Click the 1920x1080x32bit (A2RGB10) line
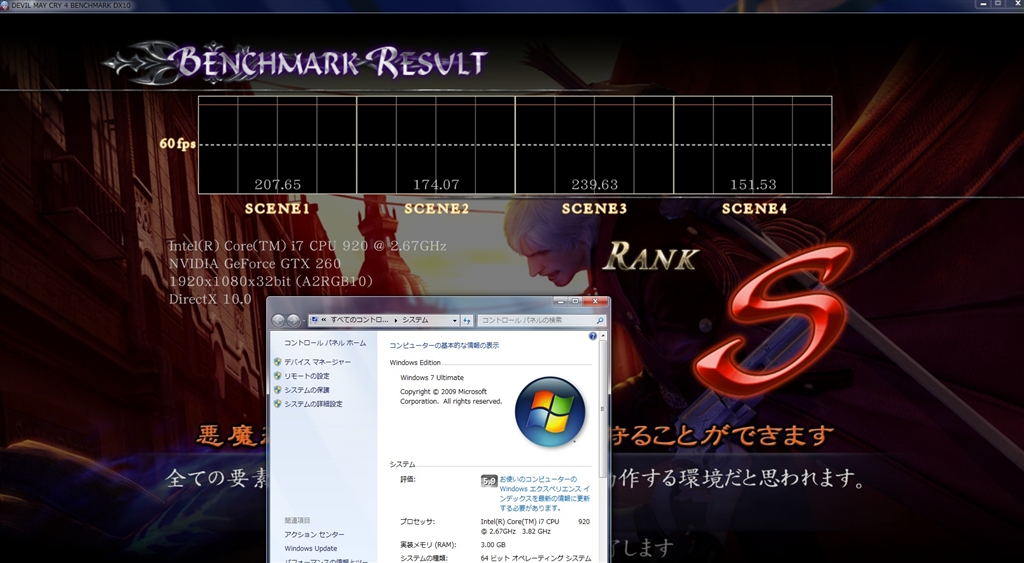The image size is (1024, 563). pyautogui.click(x=271, y=282)
